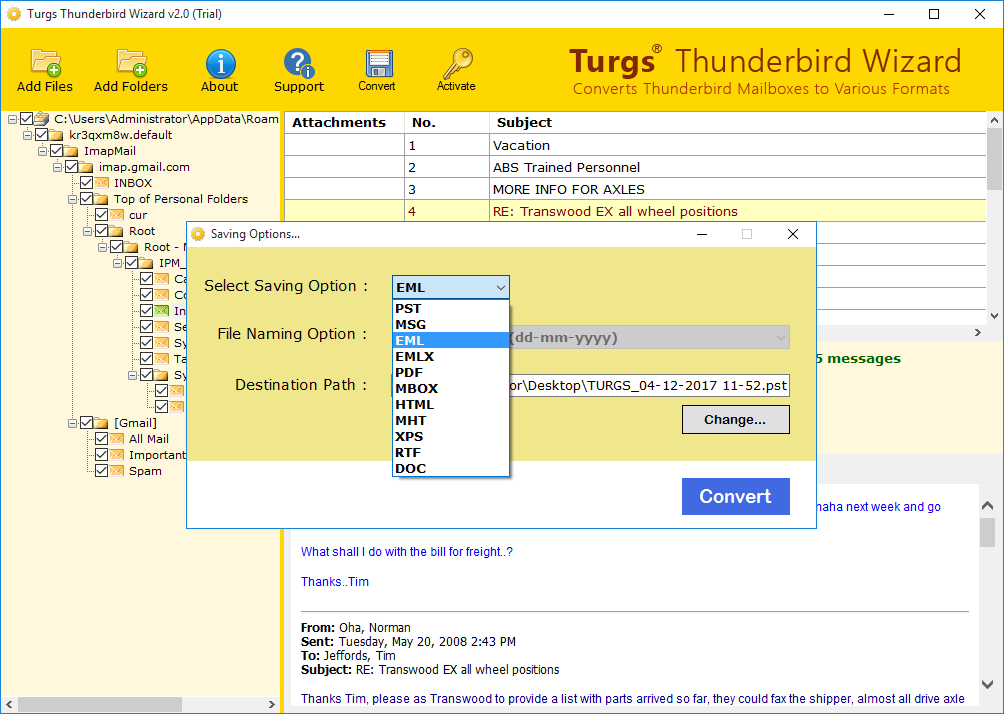
Task: Choose PST from the saving option list
Action: click(451, 309)
